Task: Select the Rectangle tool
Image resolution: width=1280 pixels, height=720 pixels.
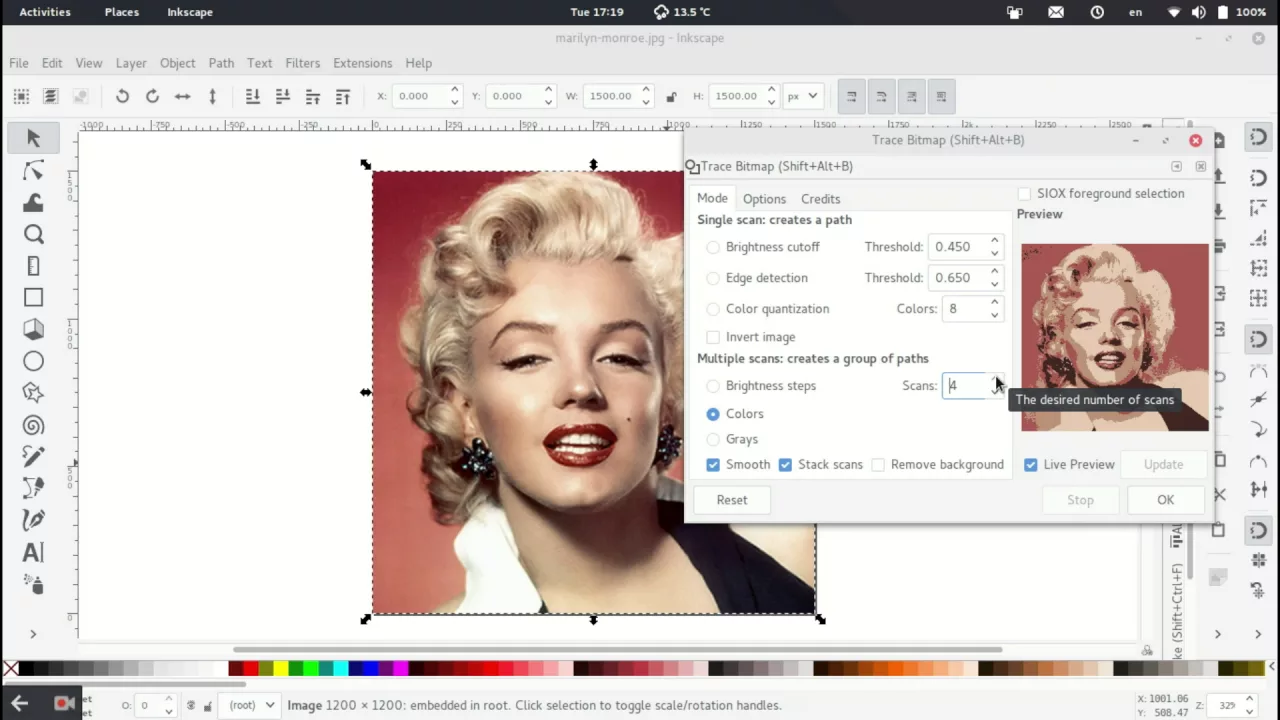Action: 33,298
